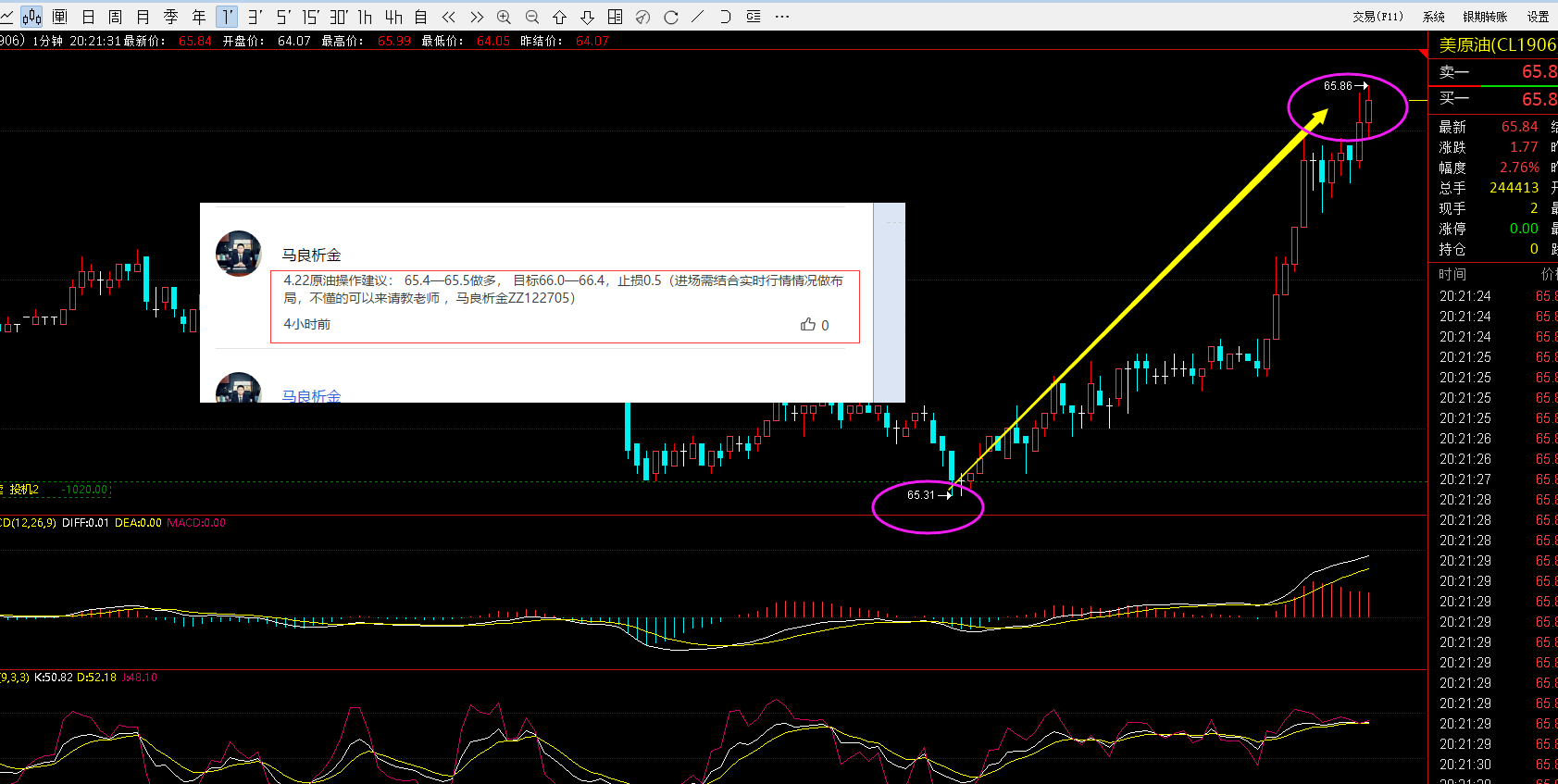Viewport: 1558px width, 784px height.
Task: Click the black 马良析金 username in post
Action: pos(312,255)
